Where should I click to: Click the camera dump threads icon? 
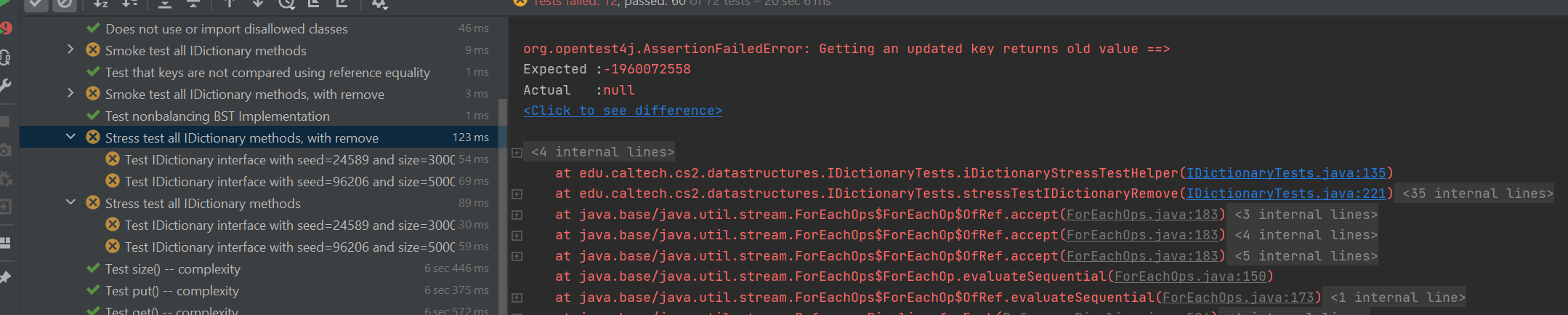click(6, 150)
